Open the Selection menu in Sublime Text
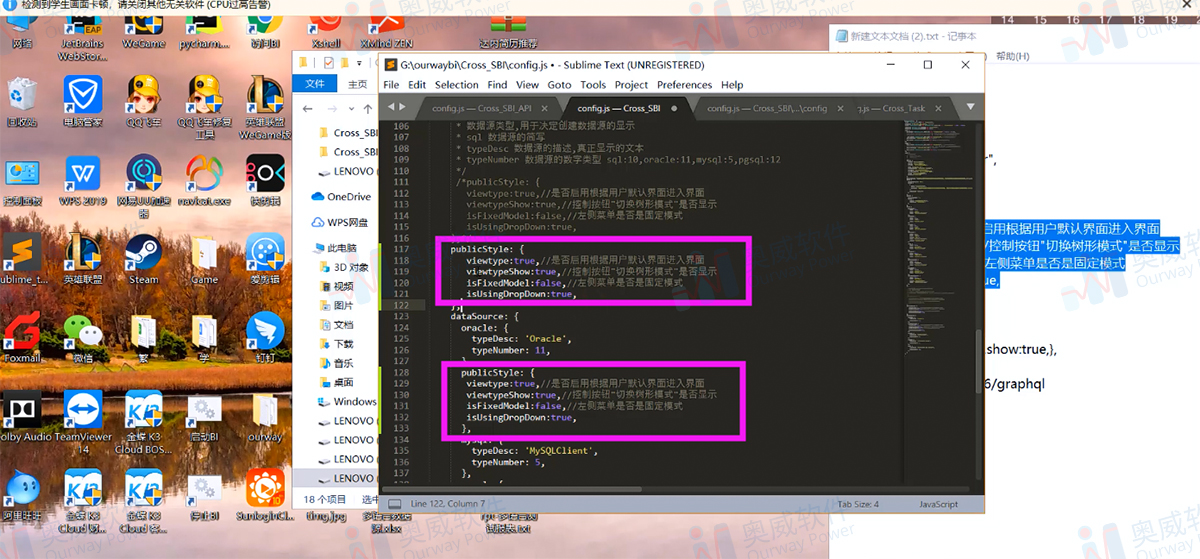 pos(456,85)
